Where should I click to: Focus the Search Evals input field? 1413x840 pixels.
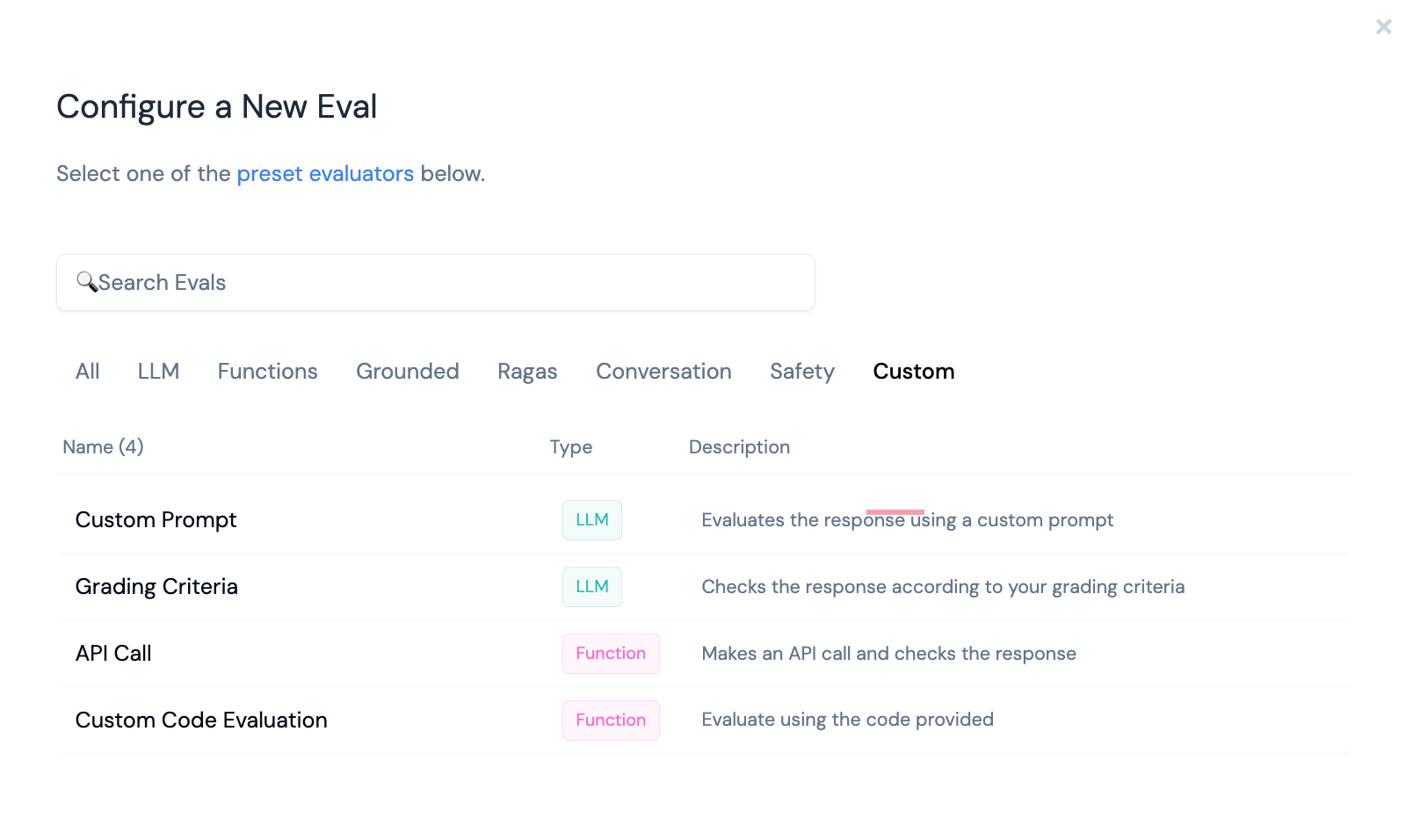pos(457,283)
